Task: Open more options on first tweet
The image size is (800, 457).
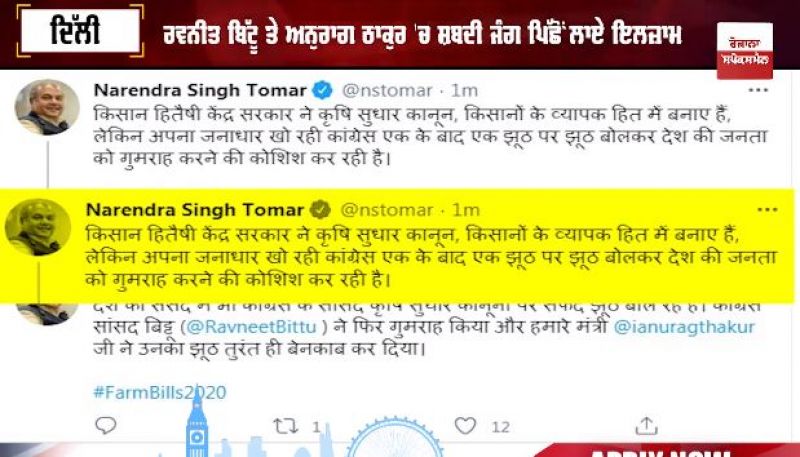Action: pyautogui.click(x=758, y=90)
